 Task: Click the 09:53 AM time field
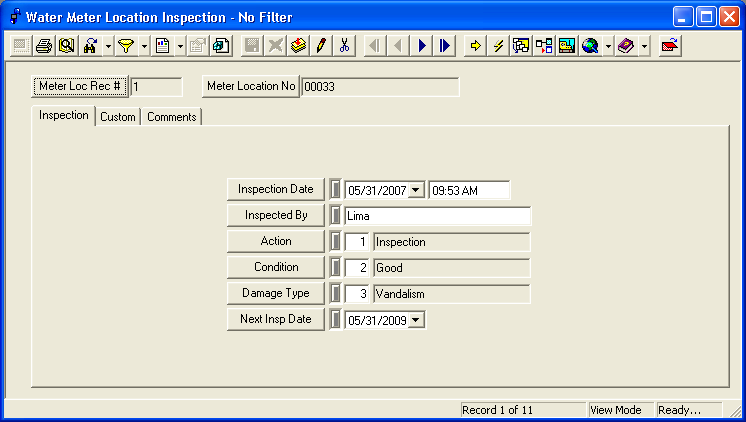(x=469, y=190)
